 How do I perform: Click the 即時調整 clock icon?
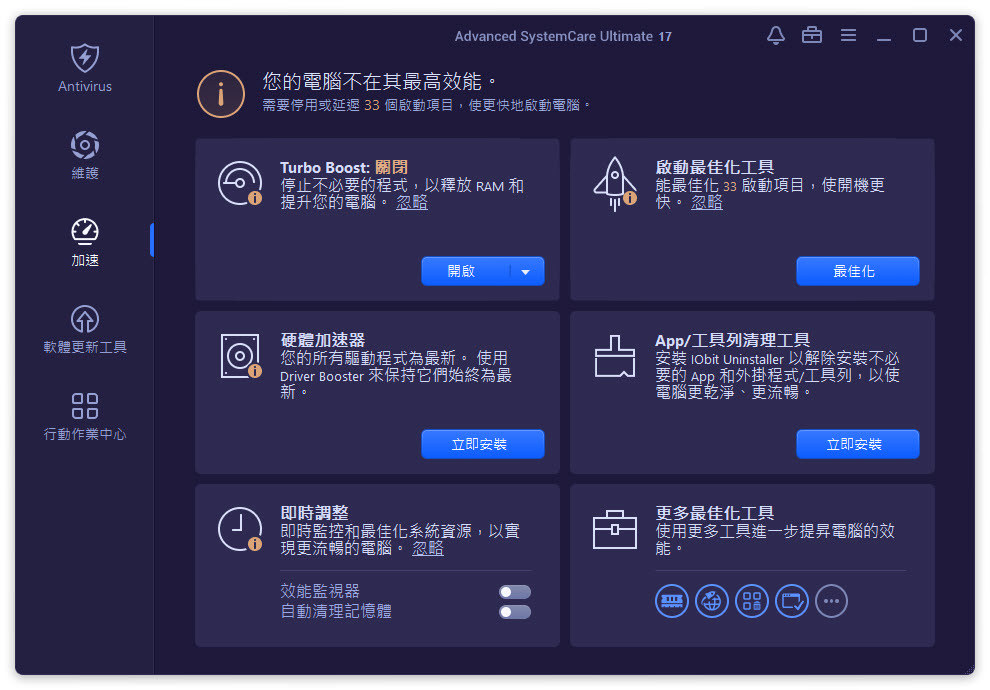(x=240, y=529)
